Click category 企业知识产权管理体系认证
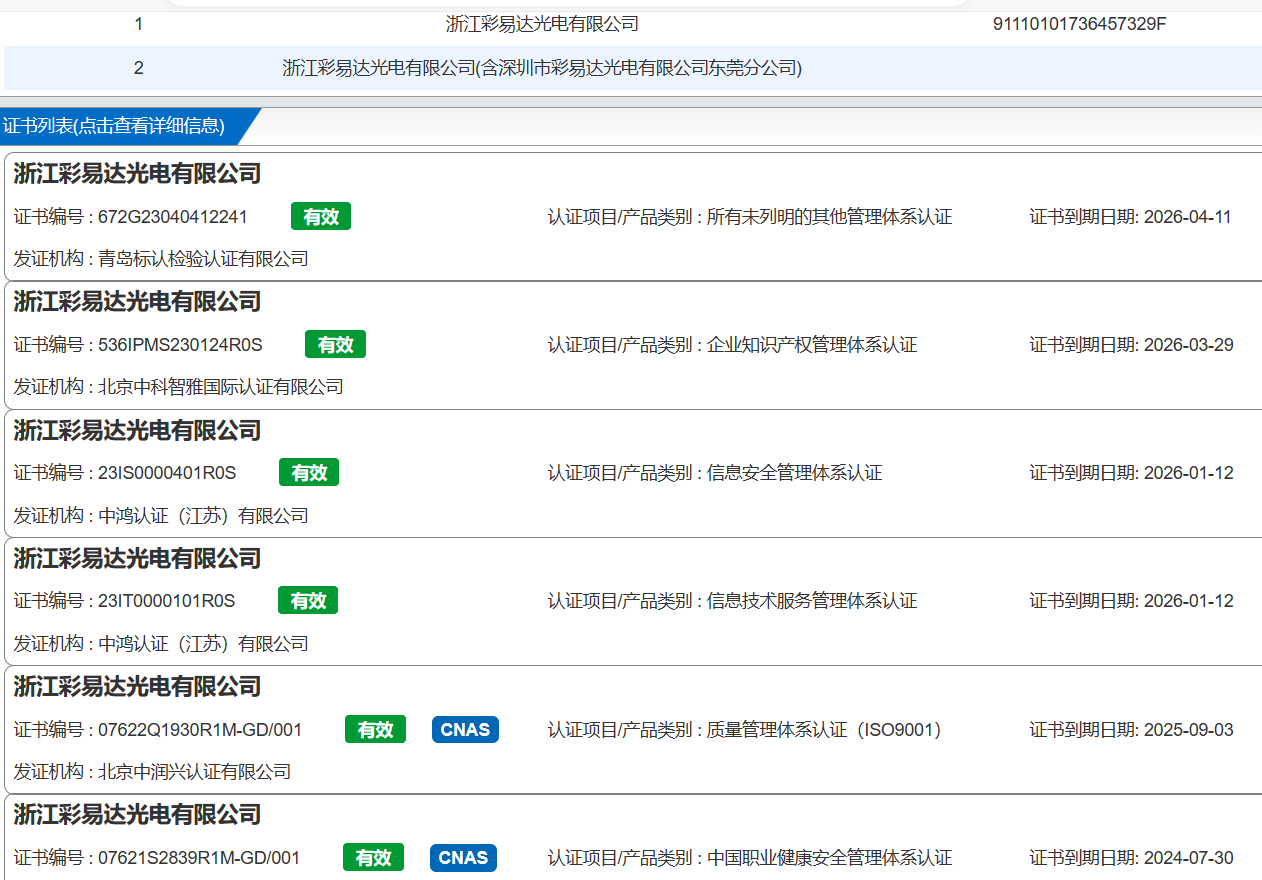Viewport: 1262px width, 880px height. [x=812, y=345]
